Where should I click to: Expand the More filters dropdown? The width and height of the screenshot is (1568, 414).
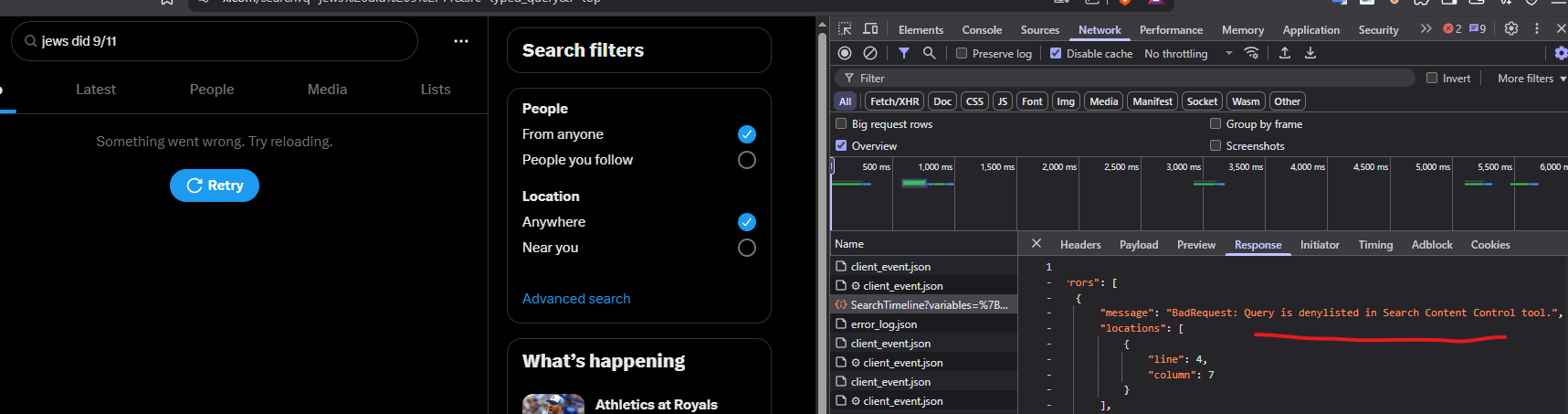(1531, 78)
